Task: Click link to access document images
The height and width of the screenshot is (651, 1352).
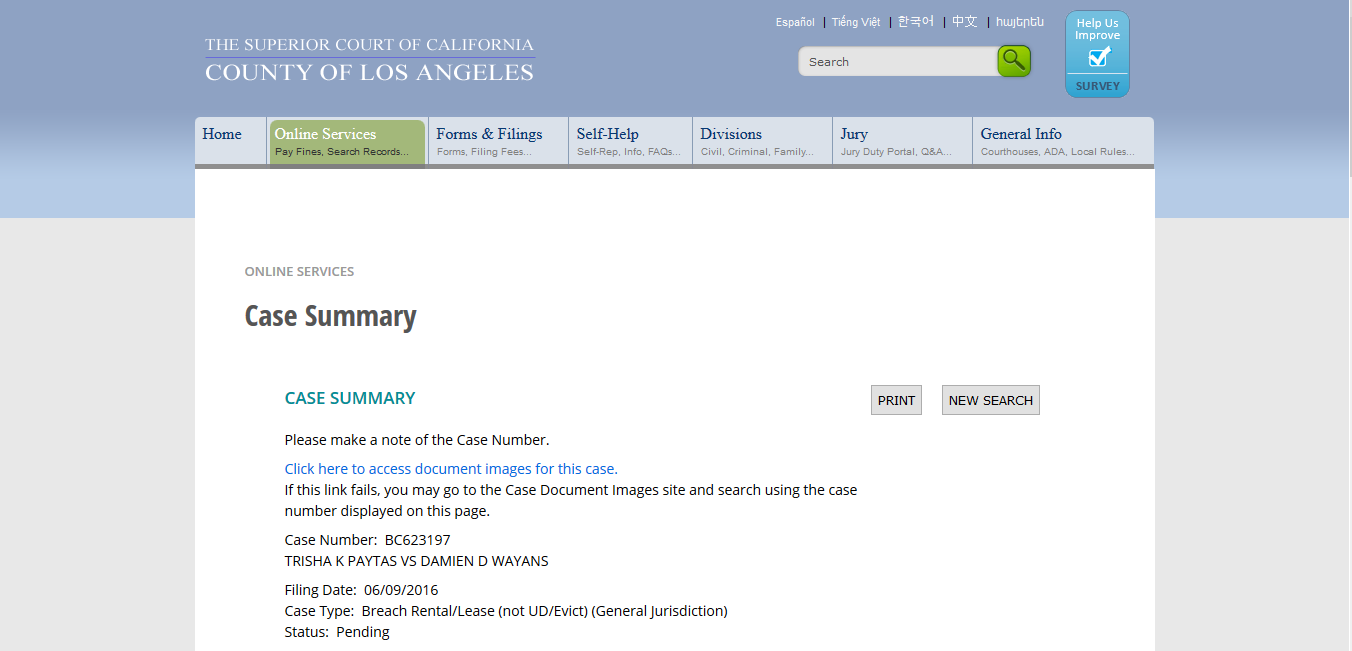Action: 451,469
